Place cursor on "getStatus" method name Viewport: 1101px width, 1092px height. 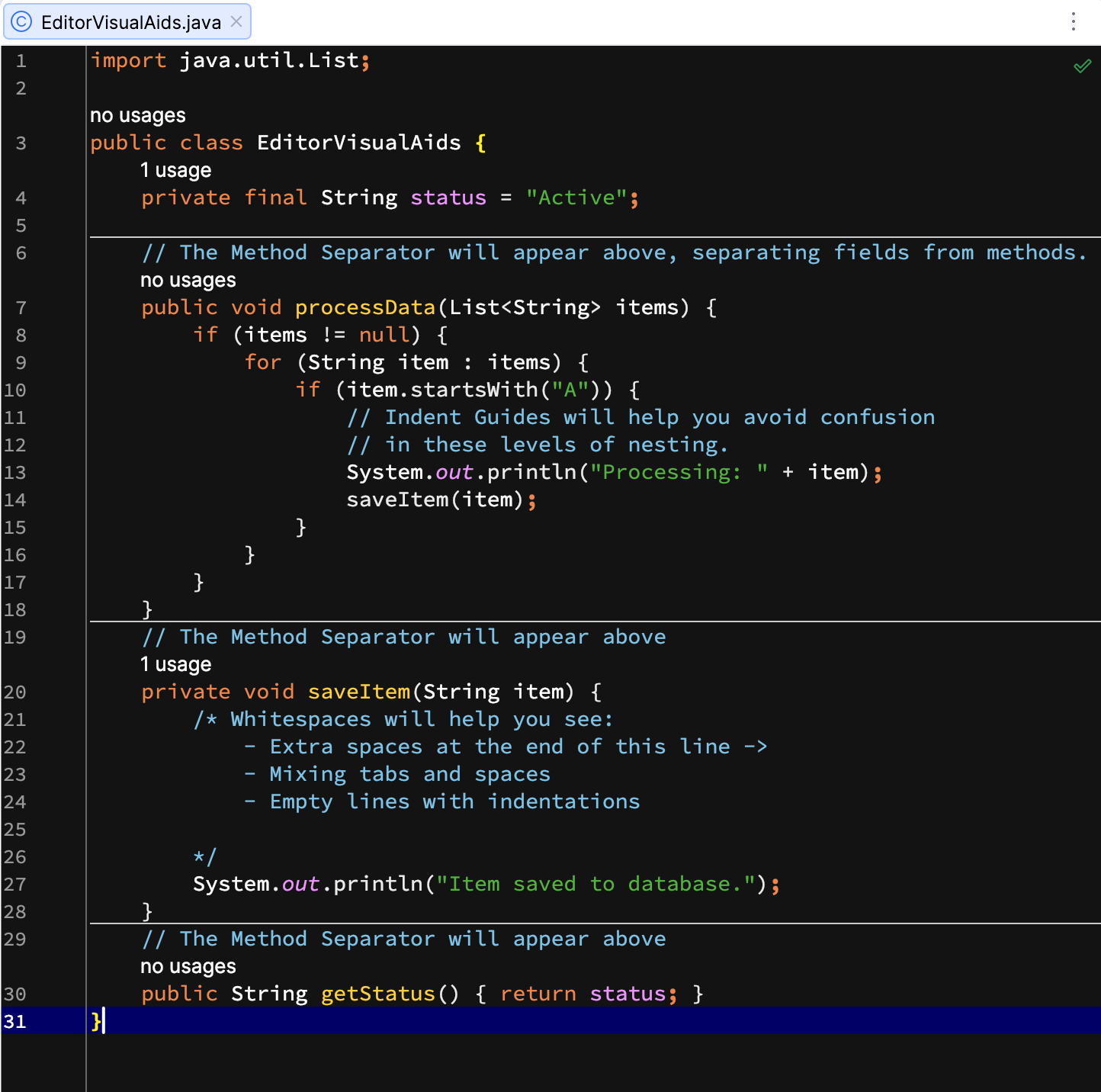coord(378,994)
